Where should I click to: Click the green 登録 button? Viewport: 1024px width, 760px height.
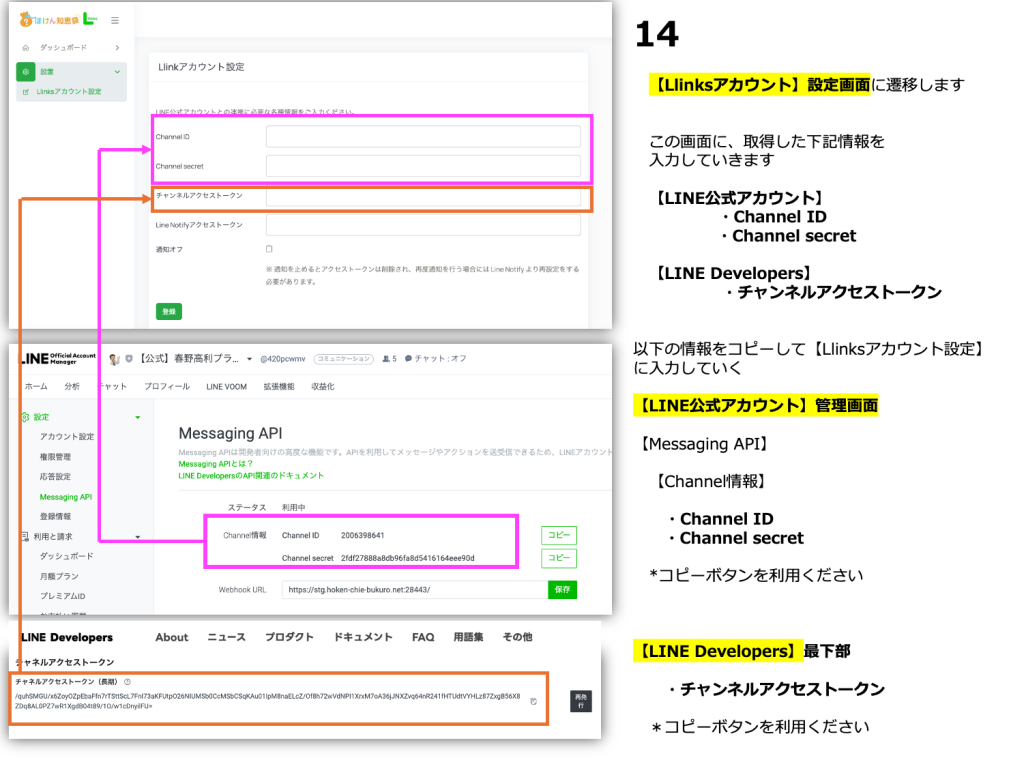click(169, 311)
